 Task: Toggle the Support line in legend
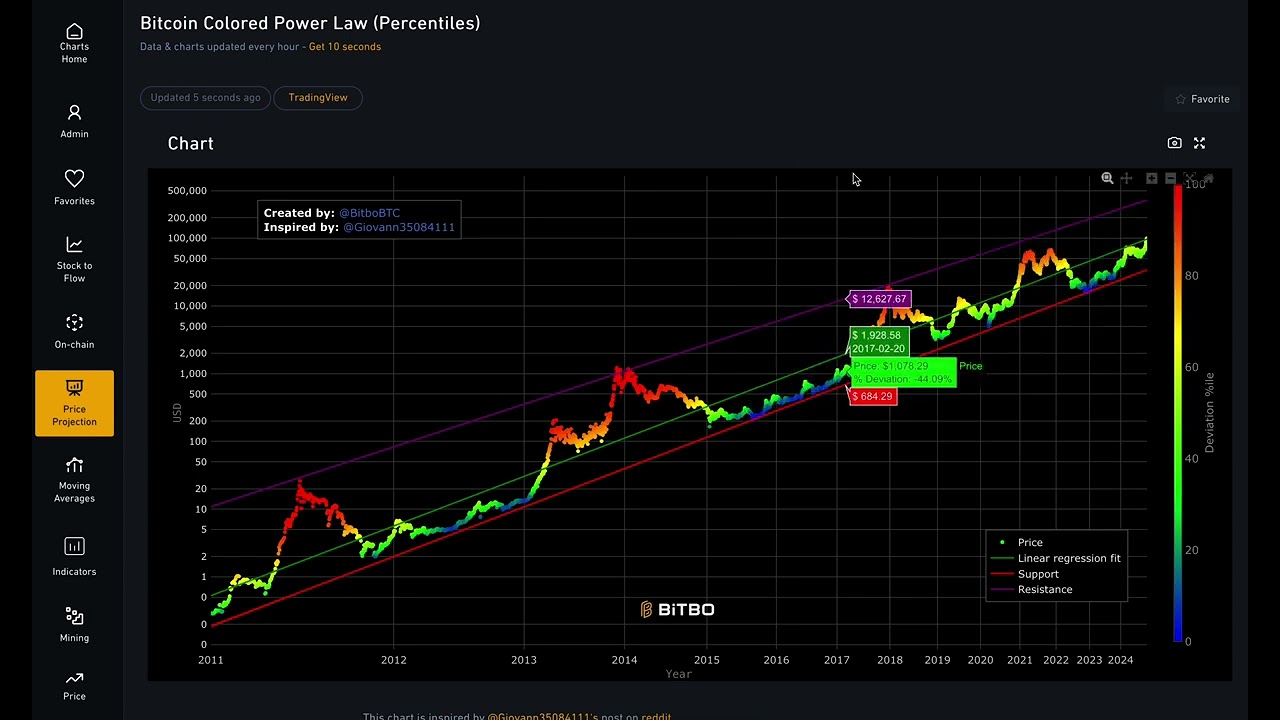pos(1025,574)
